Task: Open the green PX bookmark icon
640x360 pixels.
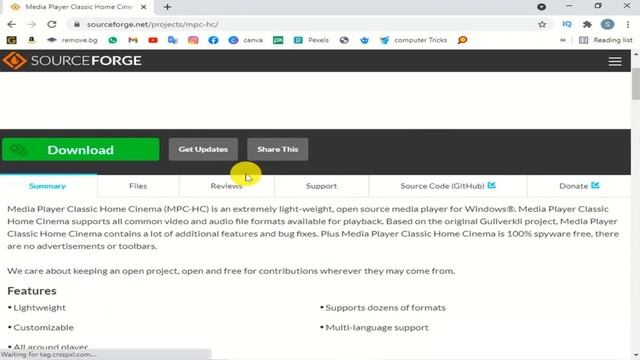Action: coord(278,40)
